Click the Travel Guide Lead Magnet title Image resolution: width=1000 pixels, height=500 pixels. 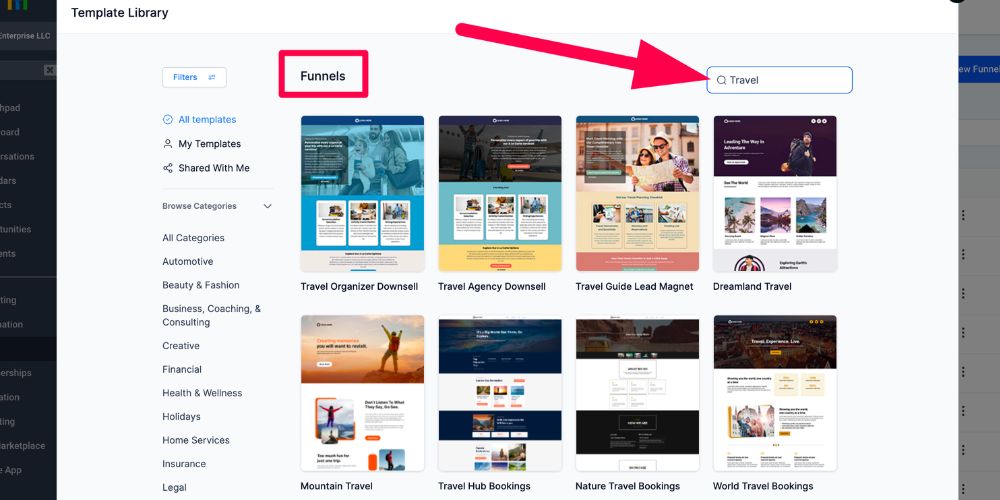[635, 287]
